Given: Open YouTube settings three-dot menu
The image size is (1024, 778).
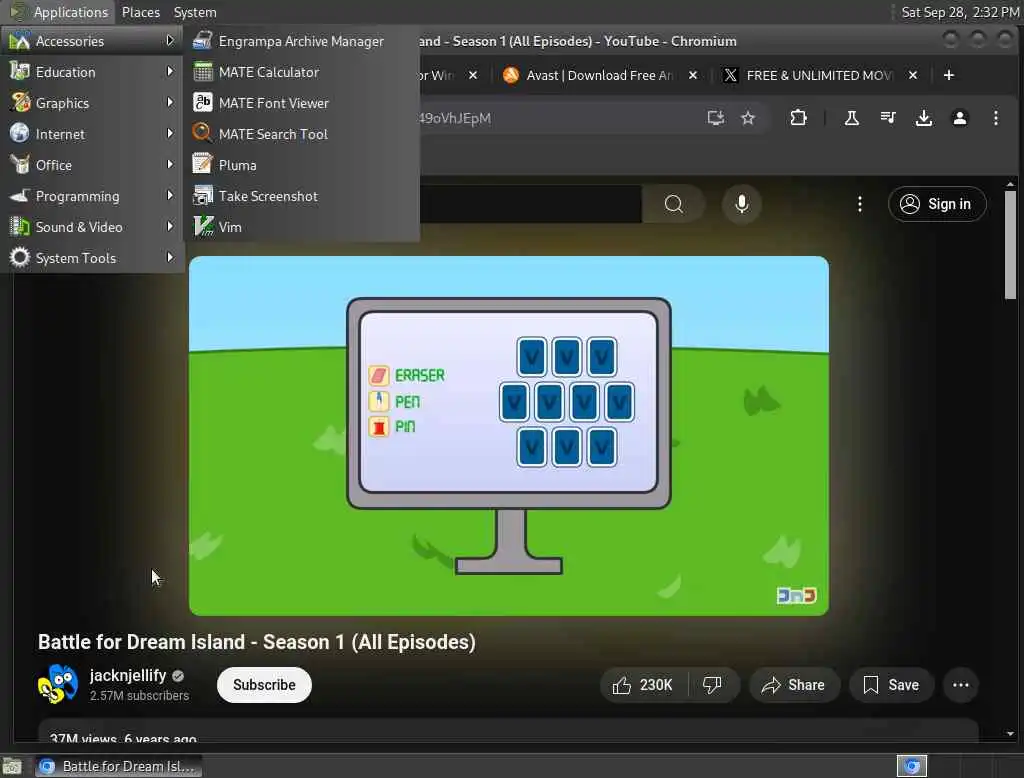Looking at the screenshot, I should 859,204.
